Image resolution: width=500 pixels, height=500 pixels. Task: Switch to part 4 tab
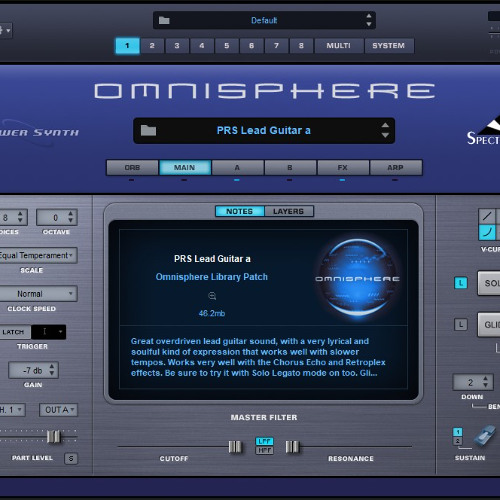202,46
